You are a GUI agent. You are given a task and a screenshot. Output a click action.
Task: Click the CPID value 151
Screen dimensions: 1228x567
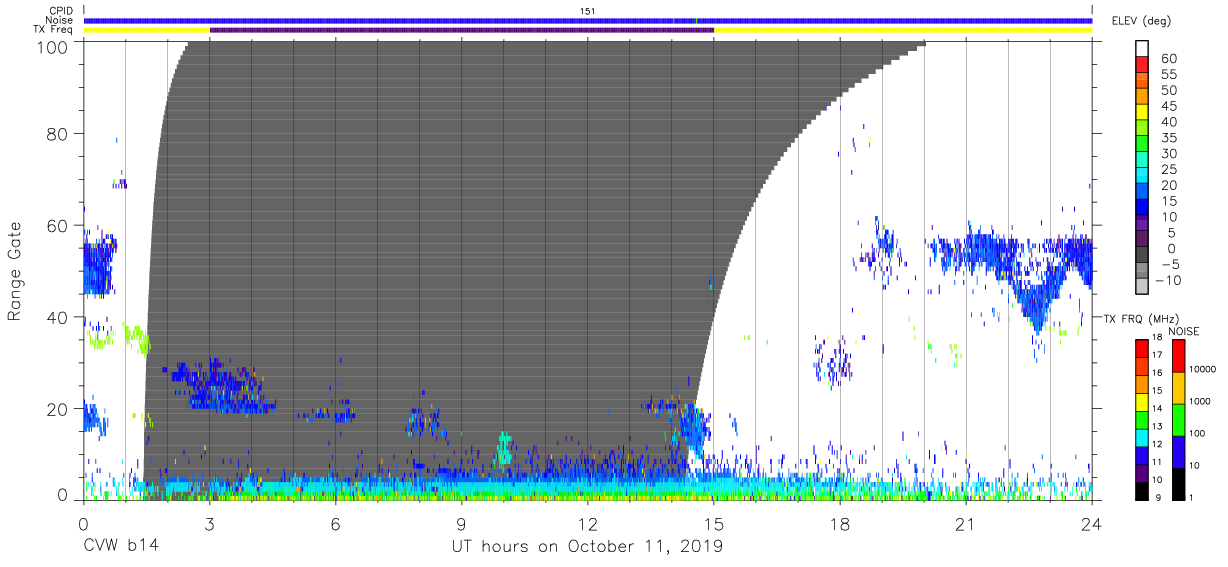(588, 11)
